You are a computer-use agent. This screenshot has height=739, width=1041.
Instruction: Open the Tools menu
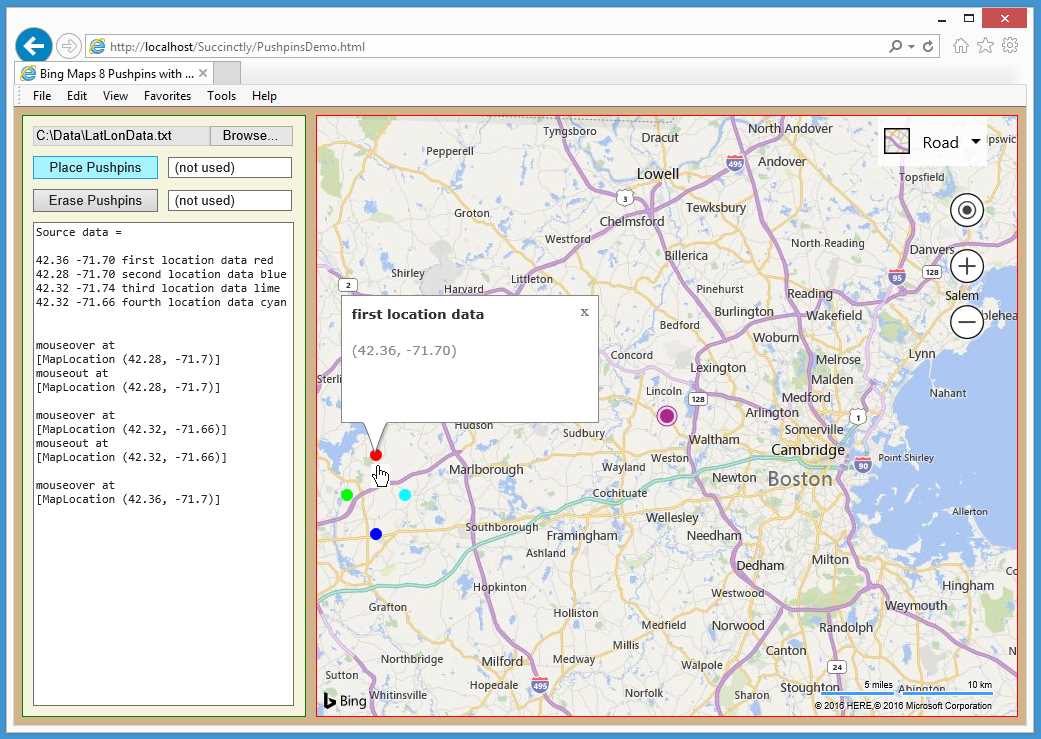point(221,96)
